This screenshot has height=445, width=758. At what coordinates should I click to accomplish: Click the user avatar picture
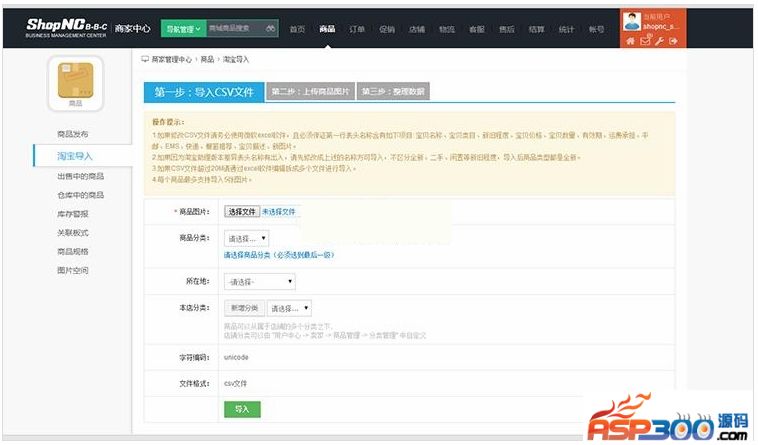click(631, 22)
